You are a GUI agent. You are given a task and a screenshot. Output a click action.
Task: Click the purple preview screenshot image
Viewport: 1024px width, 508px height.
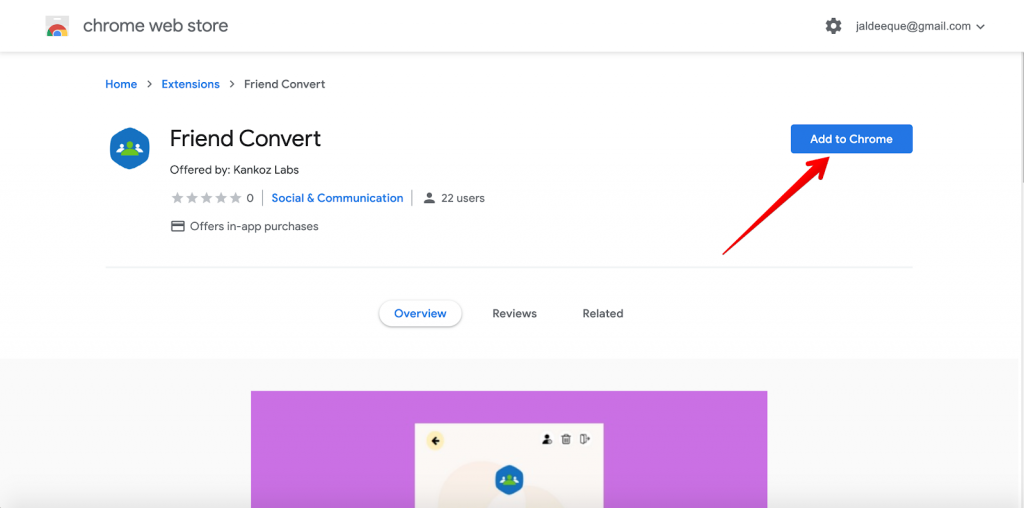(x=509, y=449)
